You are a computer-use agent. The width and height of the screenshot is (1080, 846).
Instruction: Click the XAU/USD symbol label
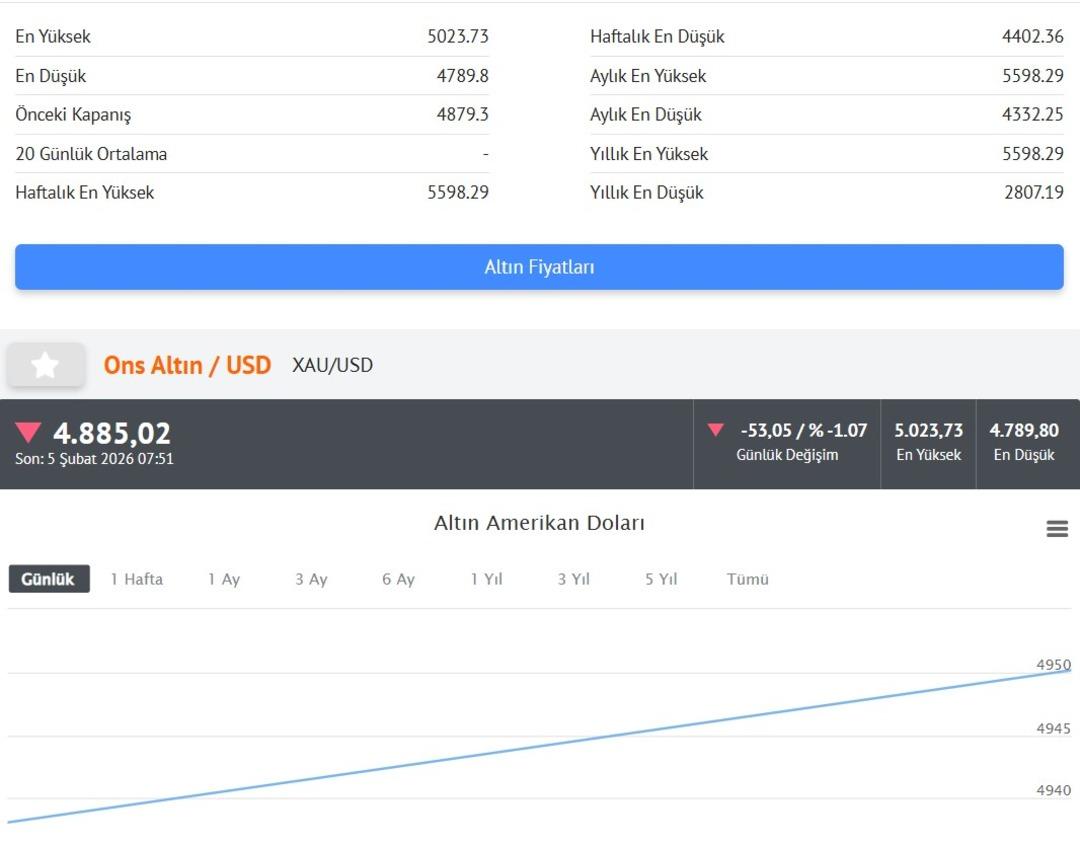[332, 365]
